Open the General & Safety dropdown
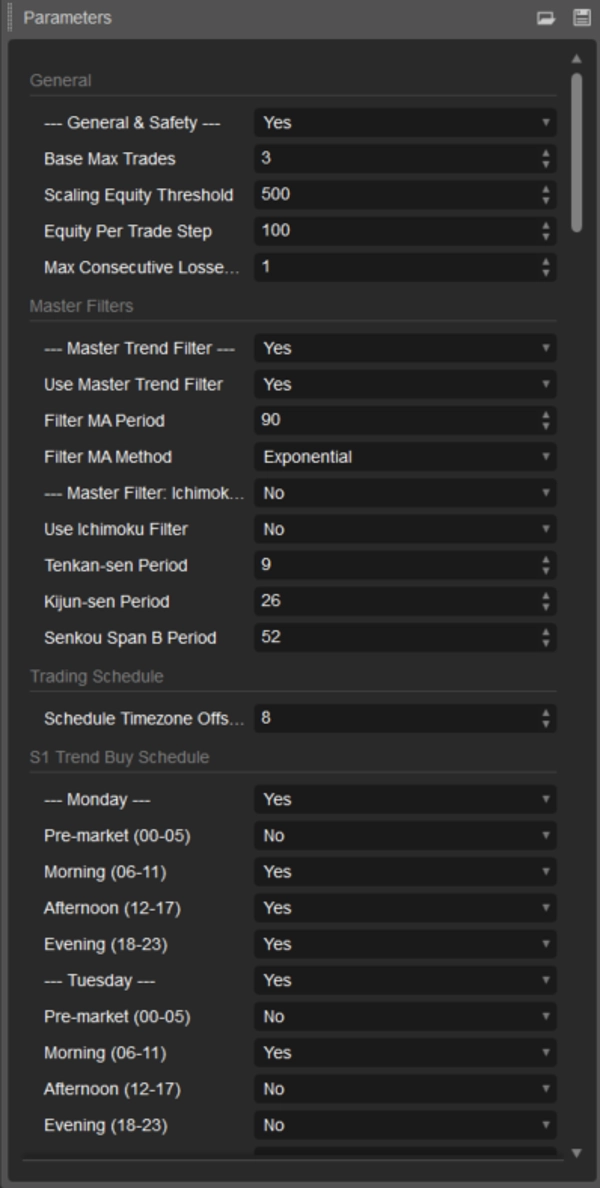The image size is (600, 1188). [x=404, y=120]
